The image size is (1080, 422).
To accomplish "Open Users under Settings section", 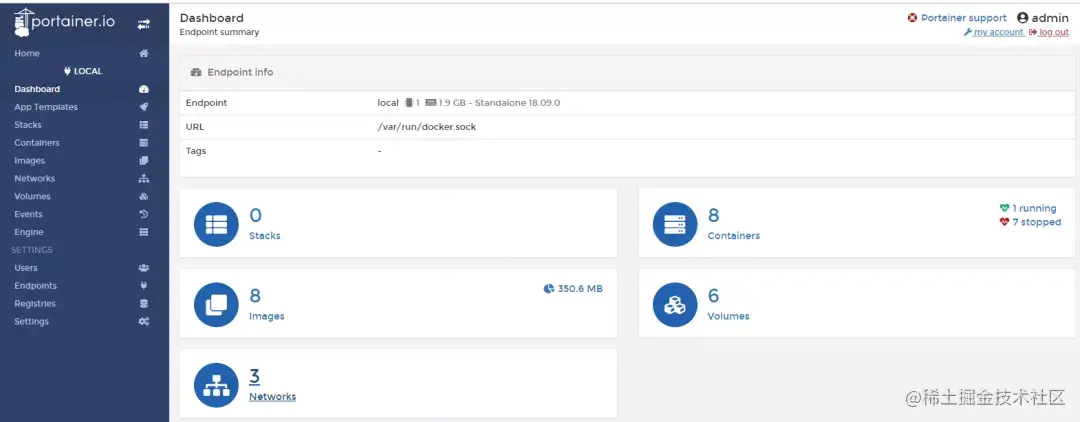I will 26,268.
